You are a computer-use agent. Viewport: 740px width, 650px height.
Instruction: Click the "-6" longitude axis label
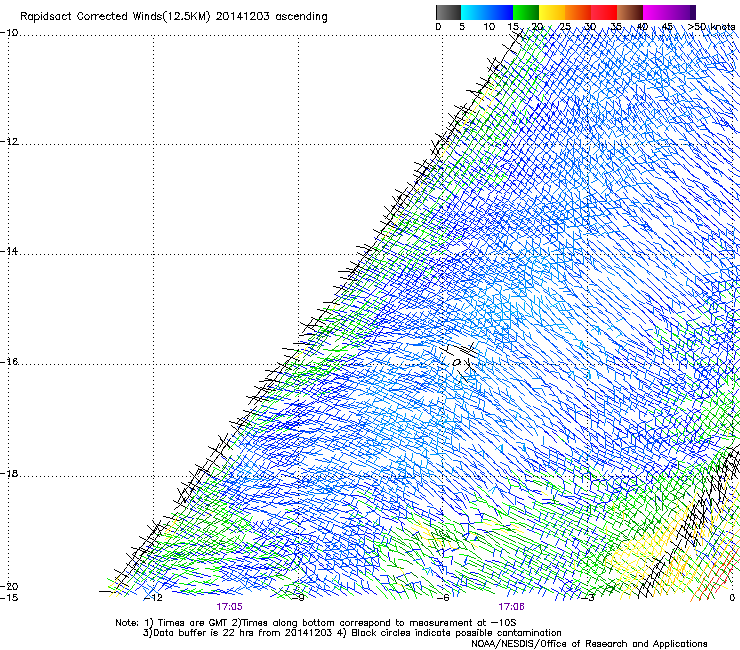(x=443, y=598)
